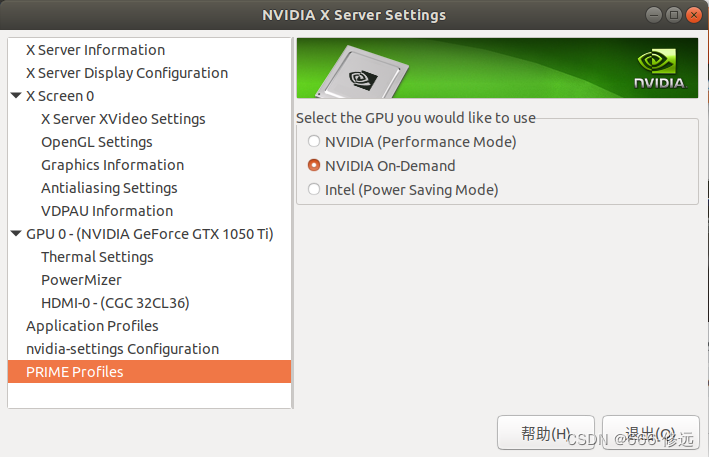Select GPU 0 GeForce GTX 1050 Ti entry

click(149, 234)
